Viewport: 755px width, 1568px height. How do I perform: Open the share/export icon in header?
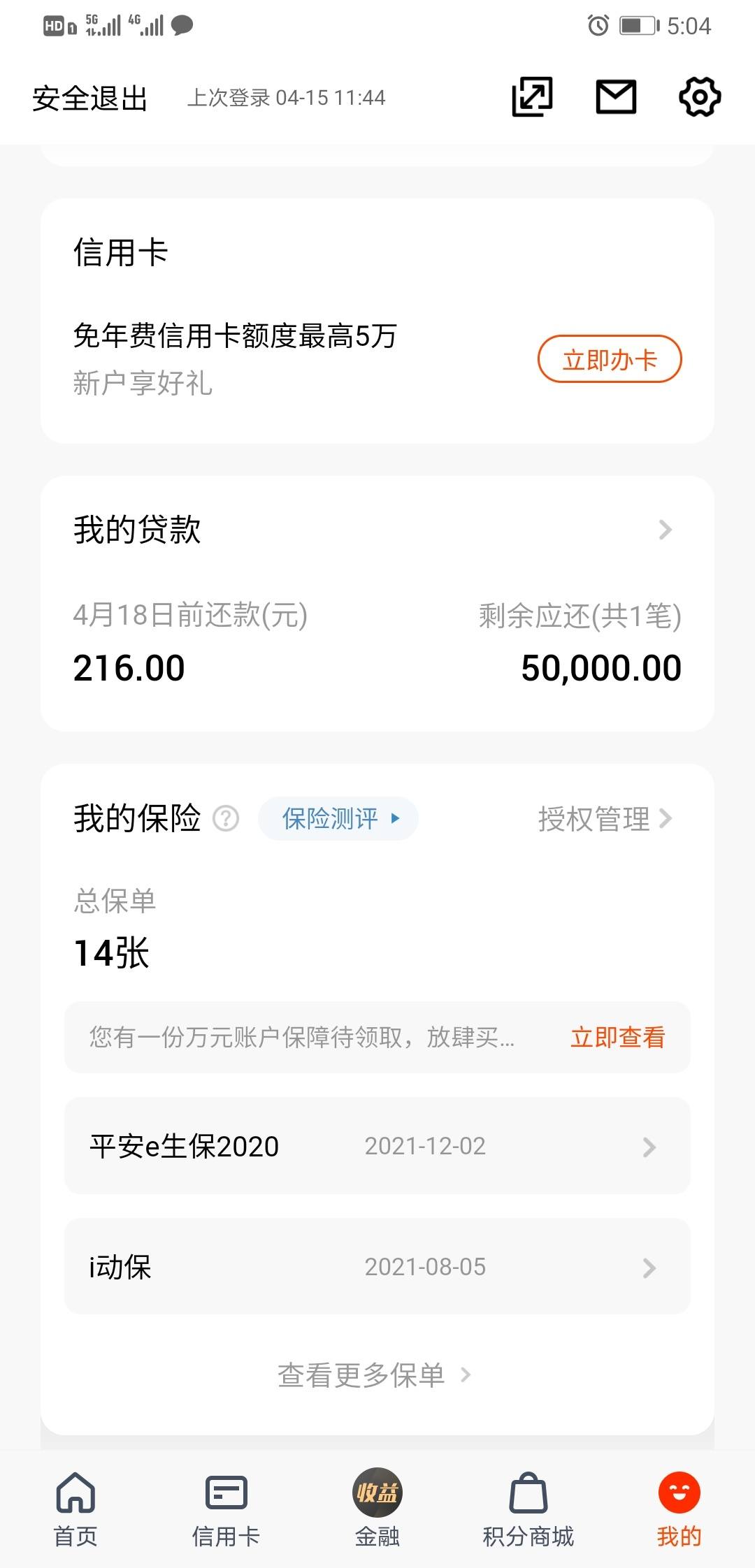coord(532,96)
